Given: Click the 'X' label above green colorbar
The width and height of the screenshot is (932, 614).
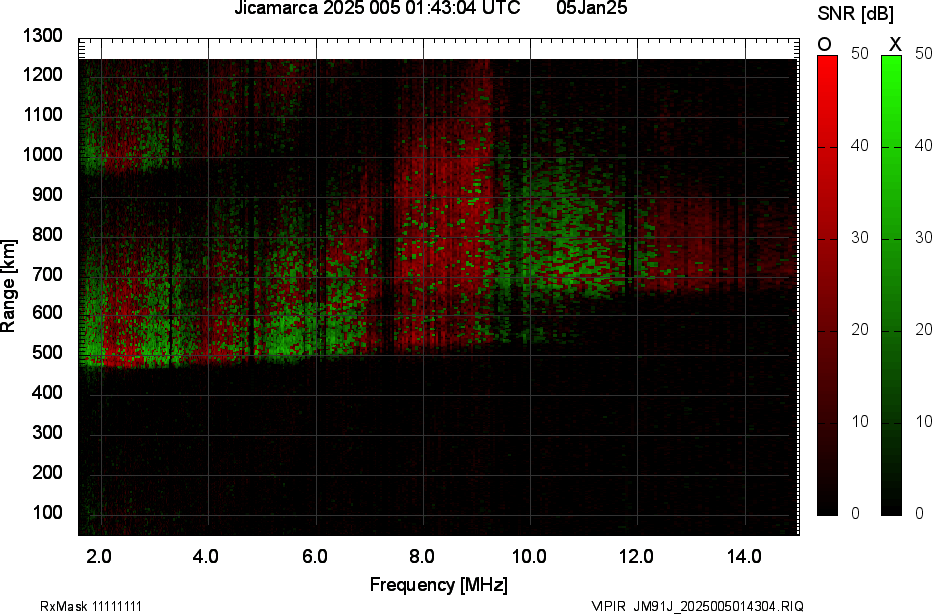Looking at the screenshot, I should click(895, 44).
